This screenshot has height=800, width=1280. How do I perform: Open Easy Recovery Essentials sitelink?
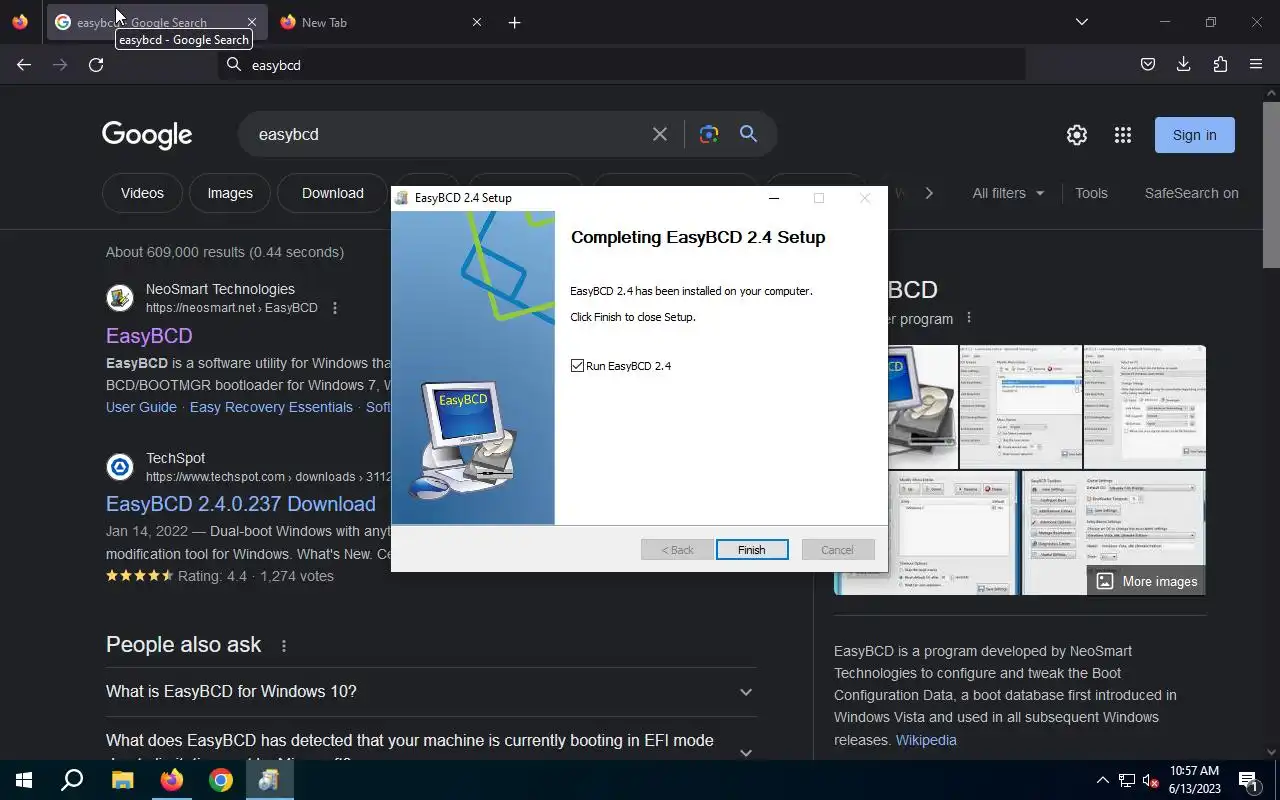click(271, 407)
